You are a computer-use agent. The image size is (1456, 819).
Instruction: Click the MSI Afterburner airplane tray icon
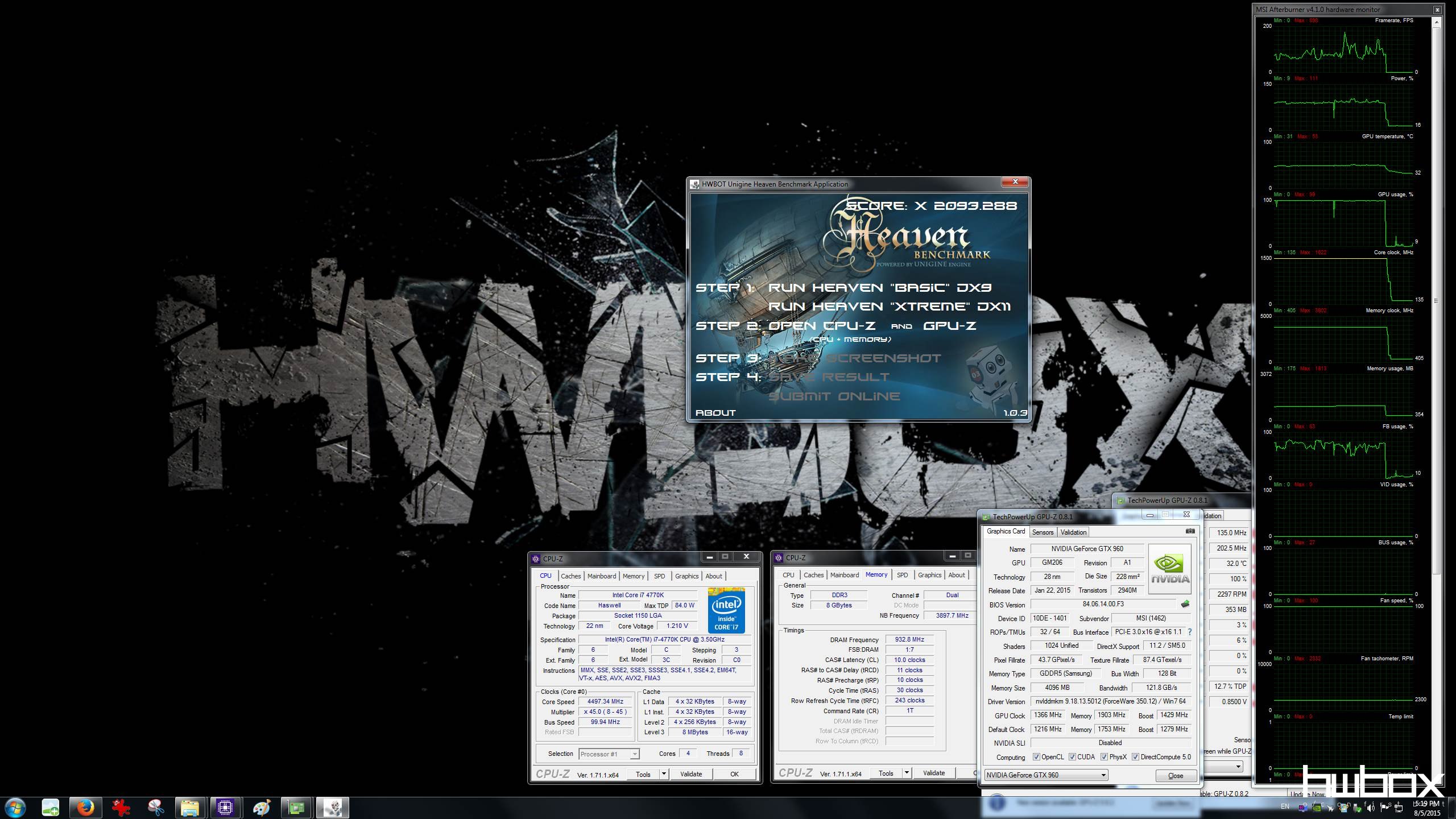click(x=1331, y=808)
